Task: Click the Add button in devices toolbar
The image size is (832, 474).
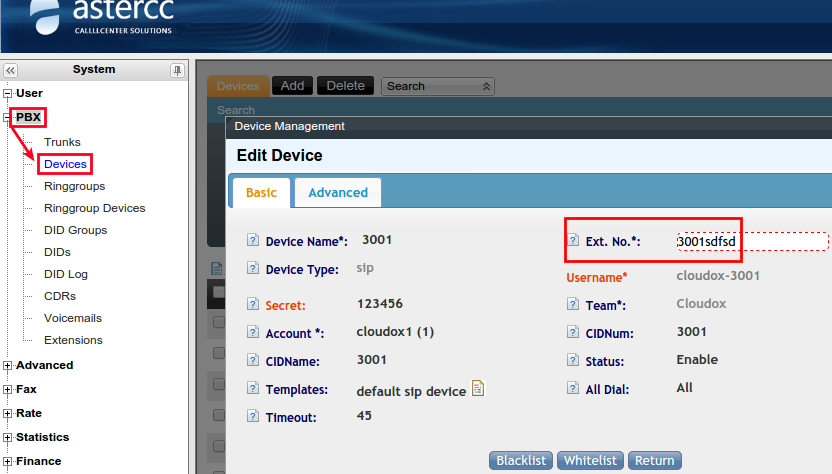Action: pos(292,86)
